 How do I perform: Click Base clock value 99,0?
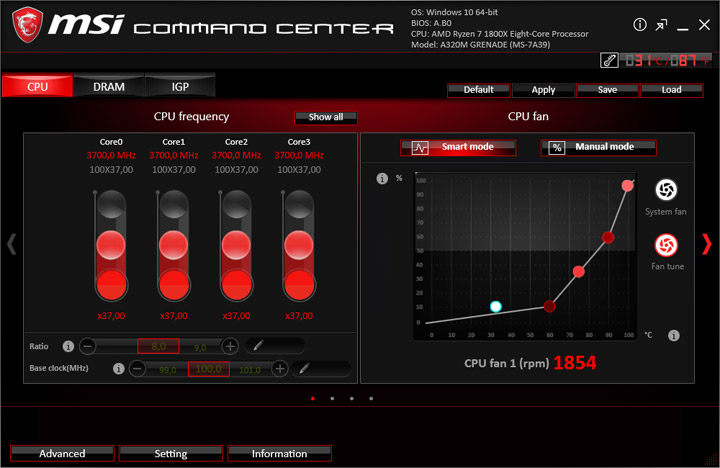(167, 370)
